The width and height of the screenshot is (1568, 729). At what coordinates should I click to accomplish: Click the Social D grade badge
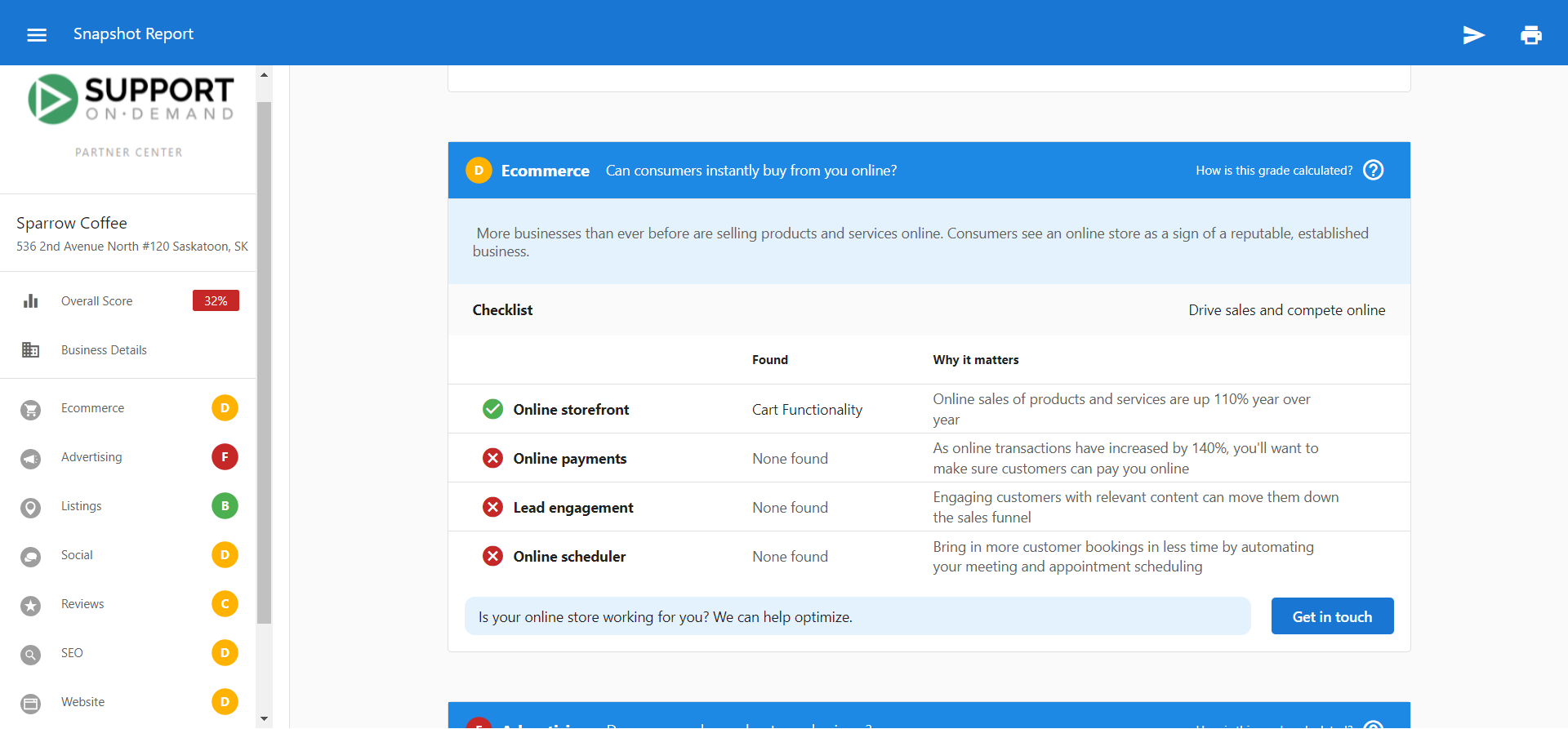[x=225, y=555]
